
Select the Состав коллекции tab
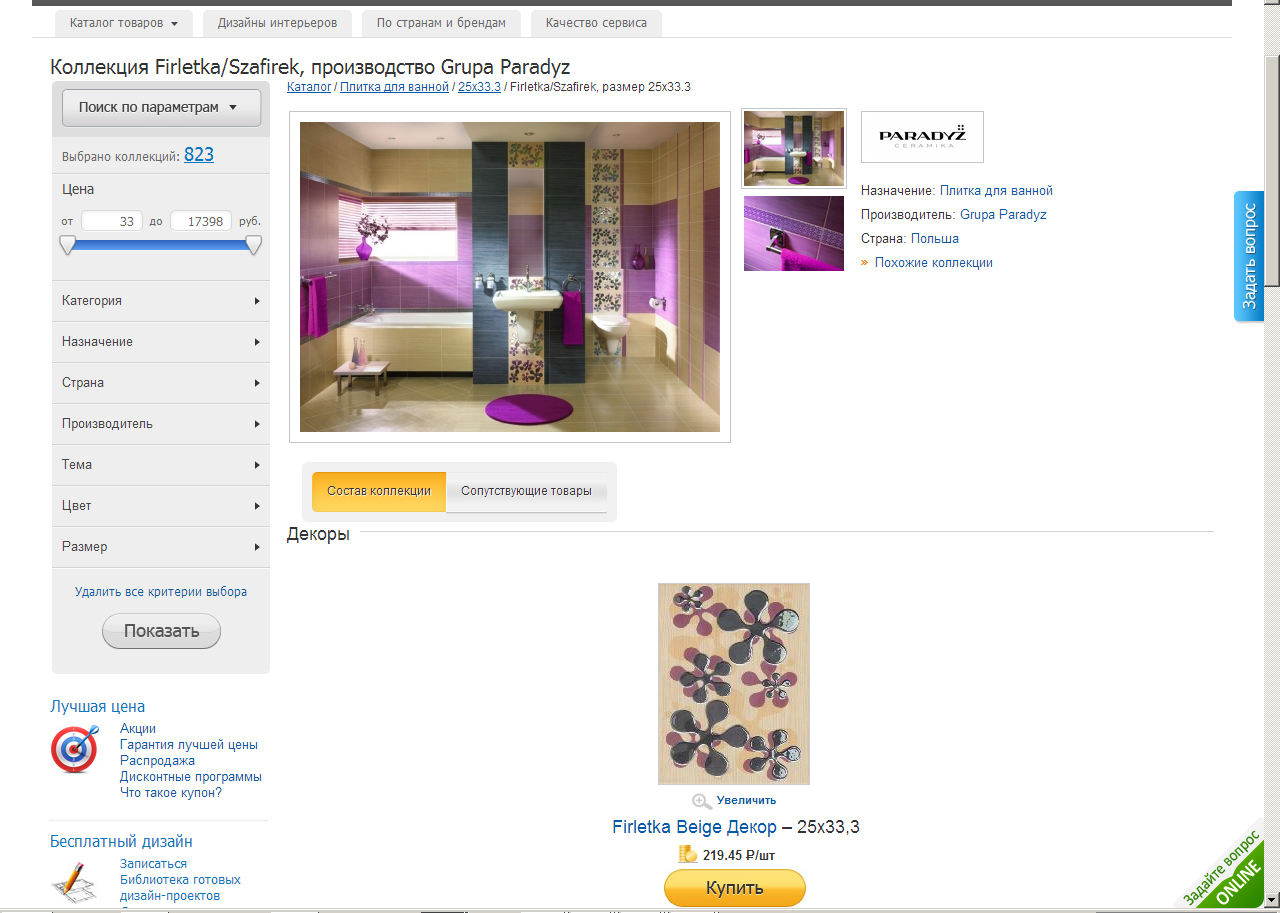point(379,491)
